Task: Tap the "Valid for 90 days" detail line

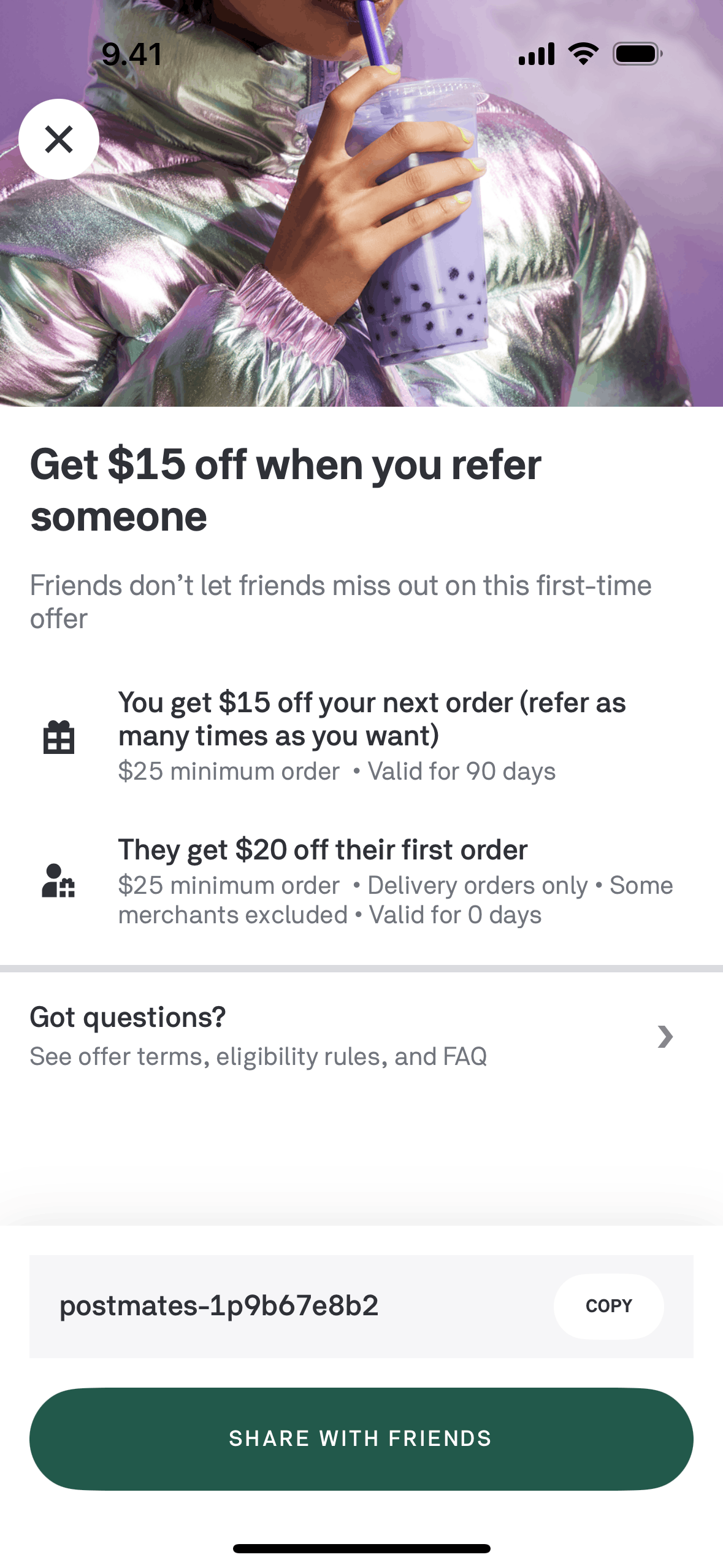Action: tap(461, 771)
